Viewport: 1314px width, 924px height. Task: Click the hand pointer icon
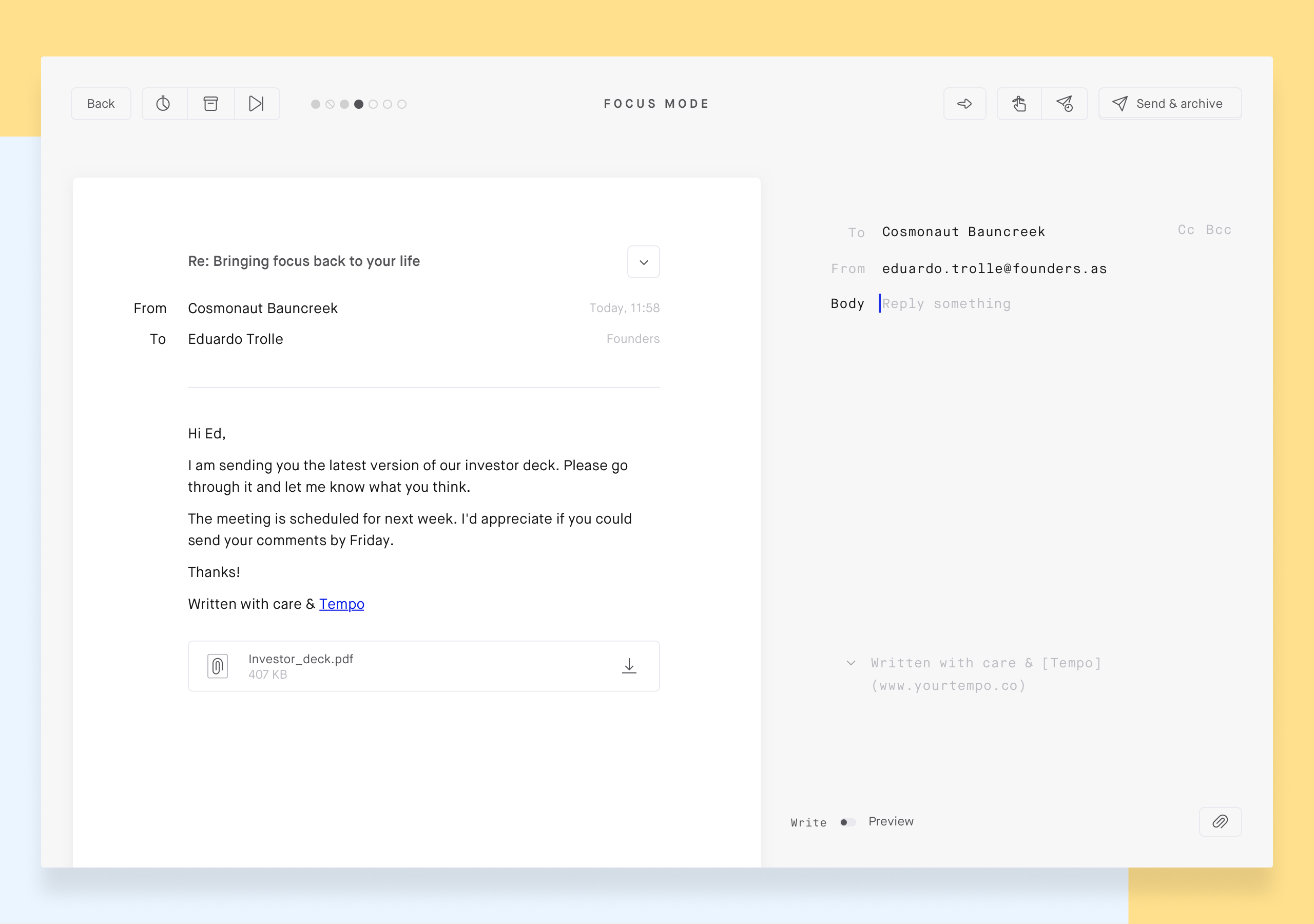click(x=1019, y=104)
